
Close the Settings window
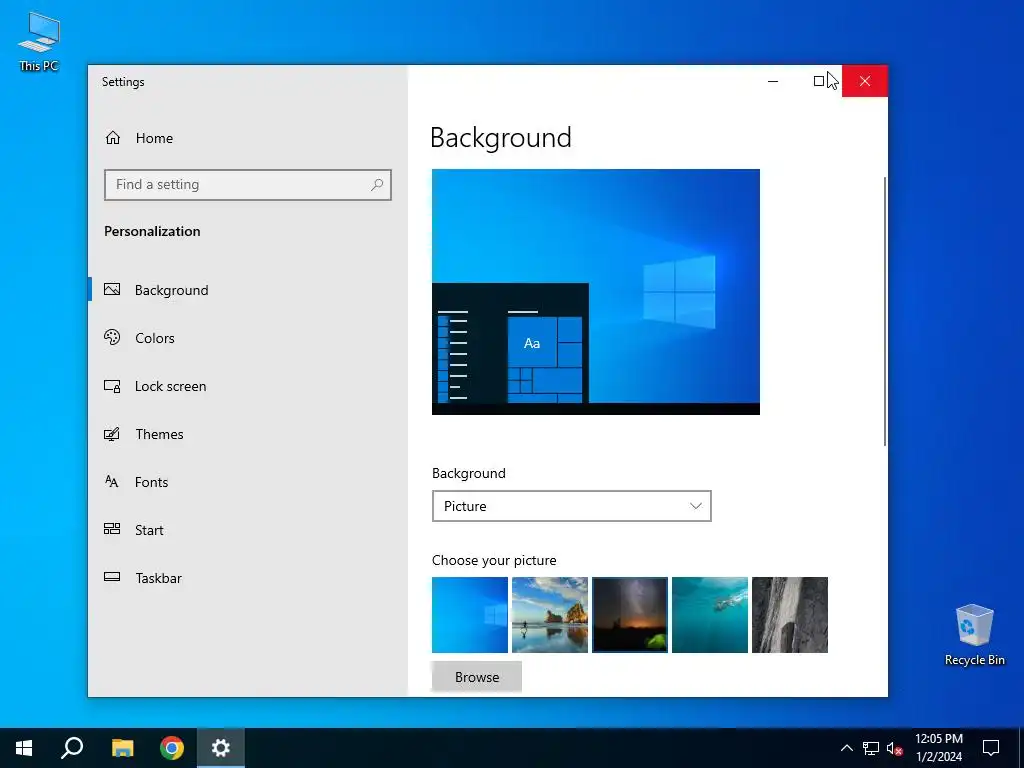click(x=865, y=81)
